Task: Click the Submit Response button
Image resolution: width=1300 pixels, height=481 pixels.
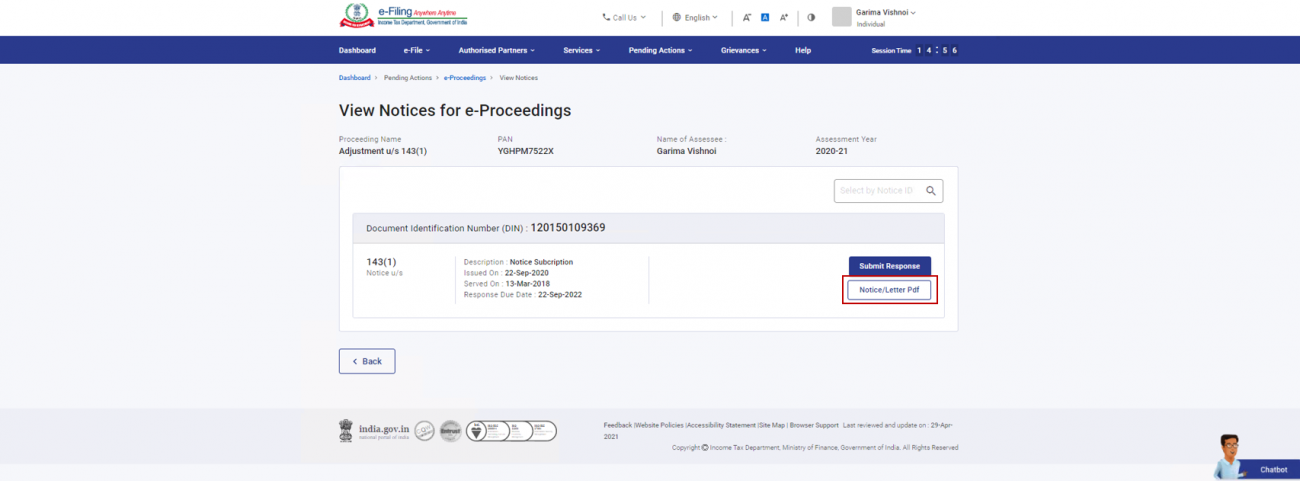Action: click(x=889, y=266)
